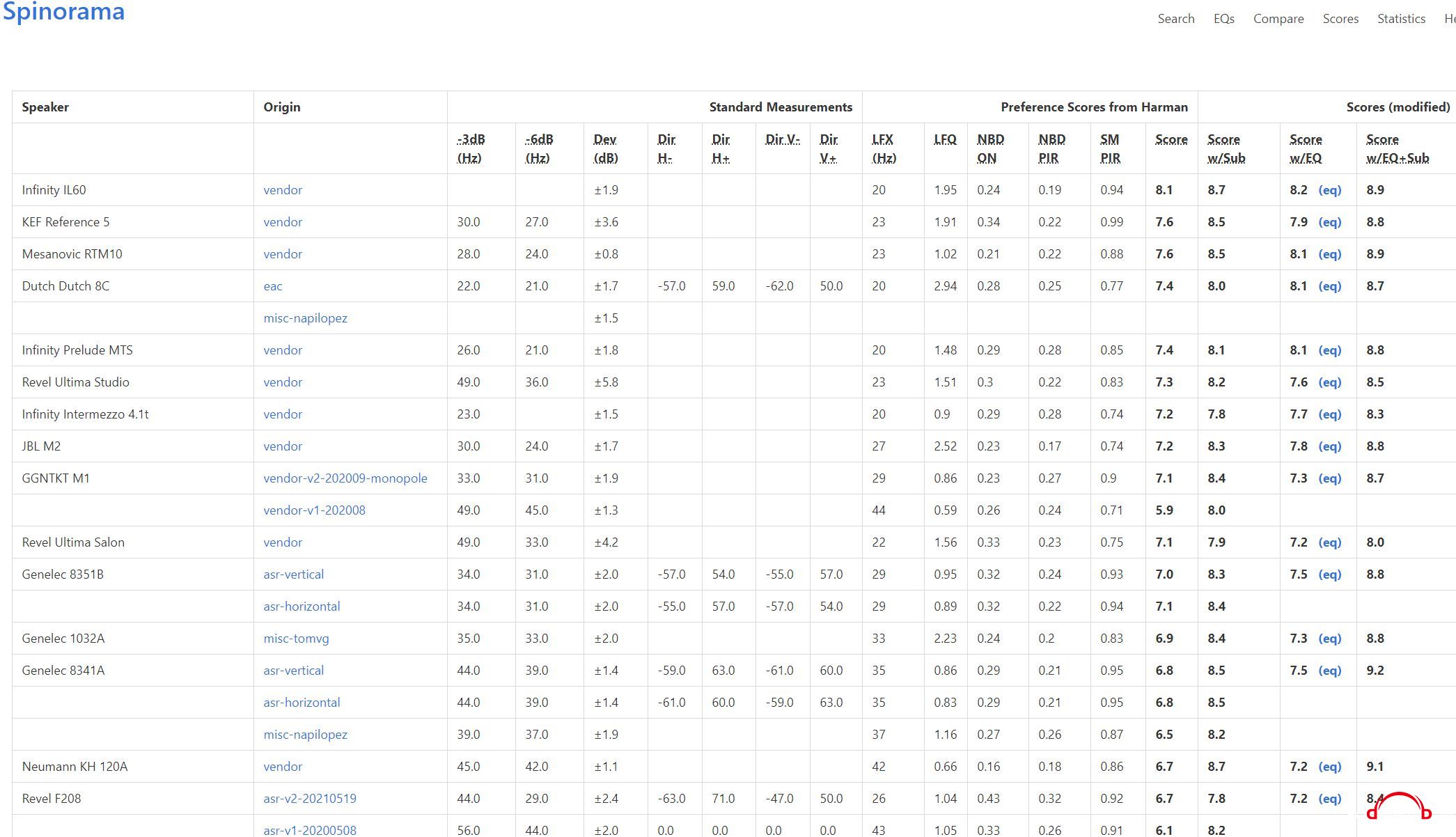Click the Score w/Sub column header
Screen dimensions: 1456x837
tap(1226, 148)
